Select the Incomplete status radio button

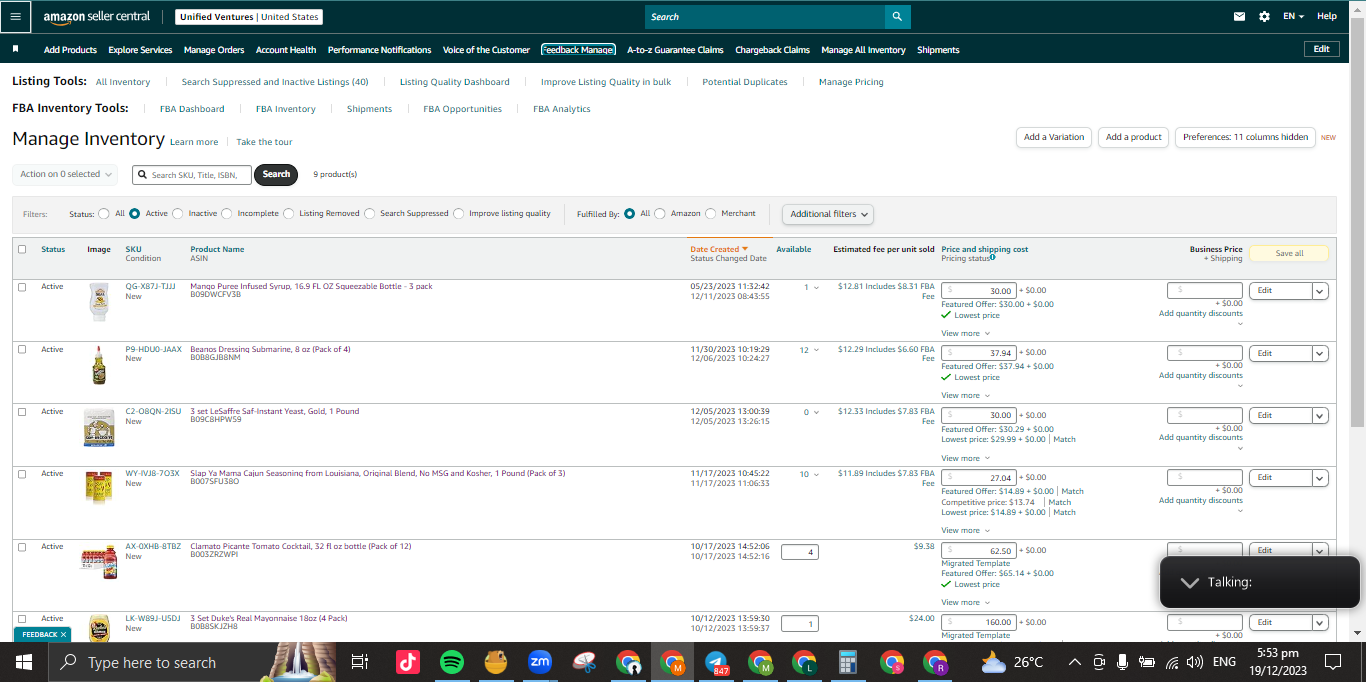227,213
